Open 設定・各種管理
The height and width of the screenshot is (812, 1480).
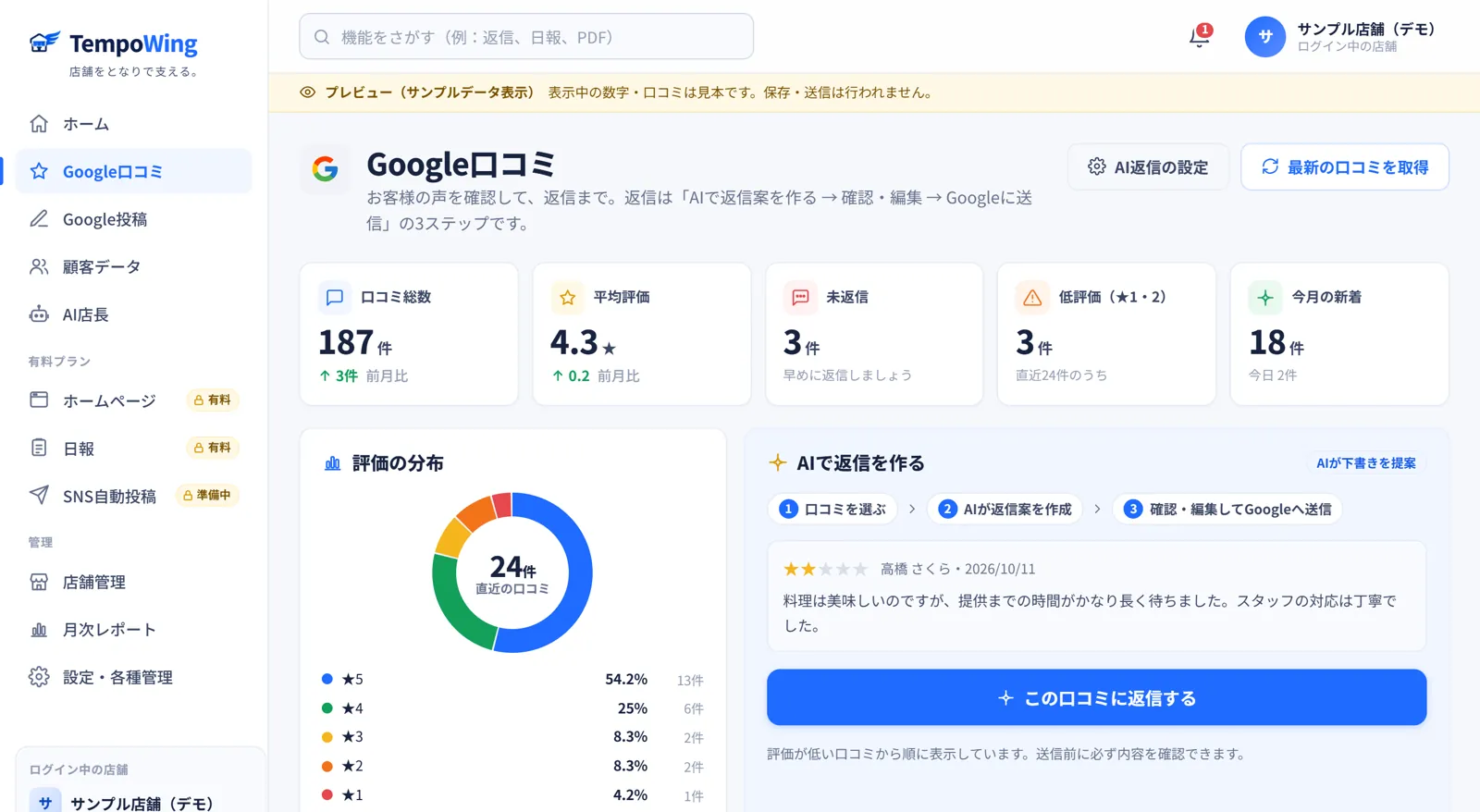click(x=133, y=677)
